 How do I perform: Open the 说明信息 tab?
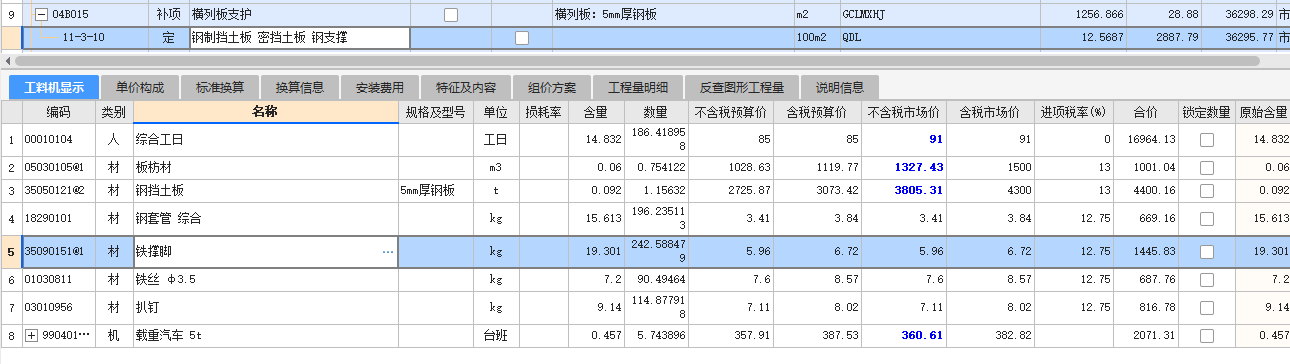(x=840, y=87)
